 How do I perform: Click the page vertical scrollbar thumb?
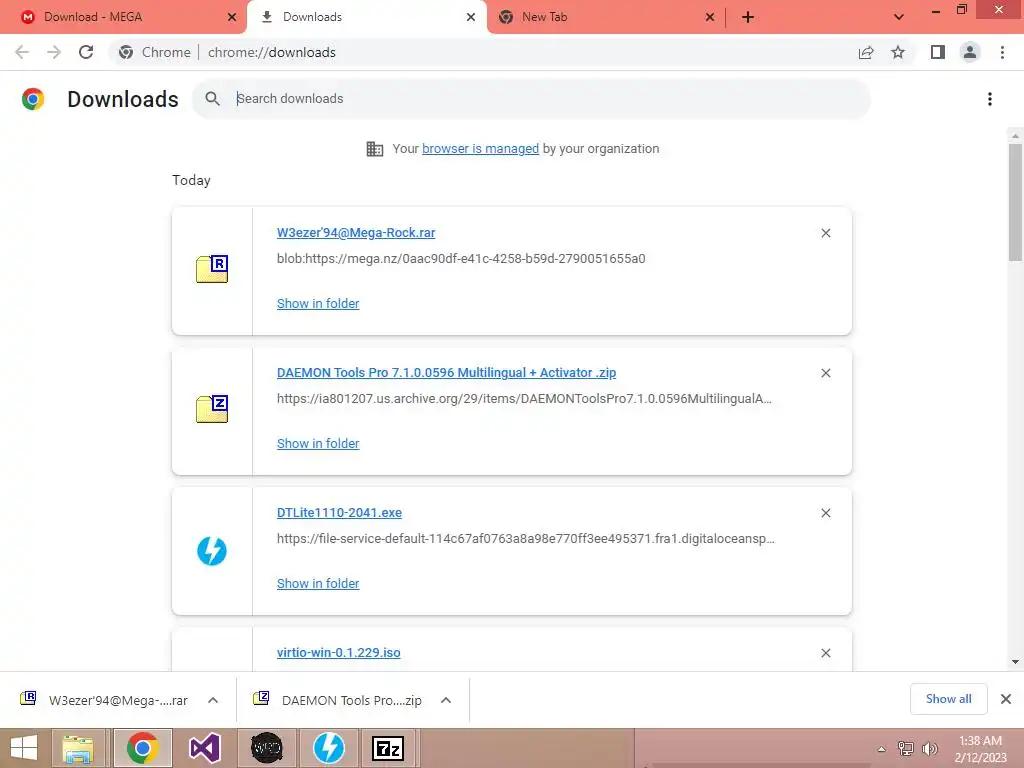click(x=1015, y=202)
